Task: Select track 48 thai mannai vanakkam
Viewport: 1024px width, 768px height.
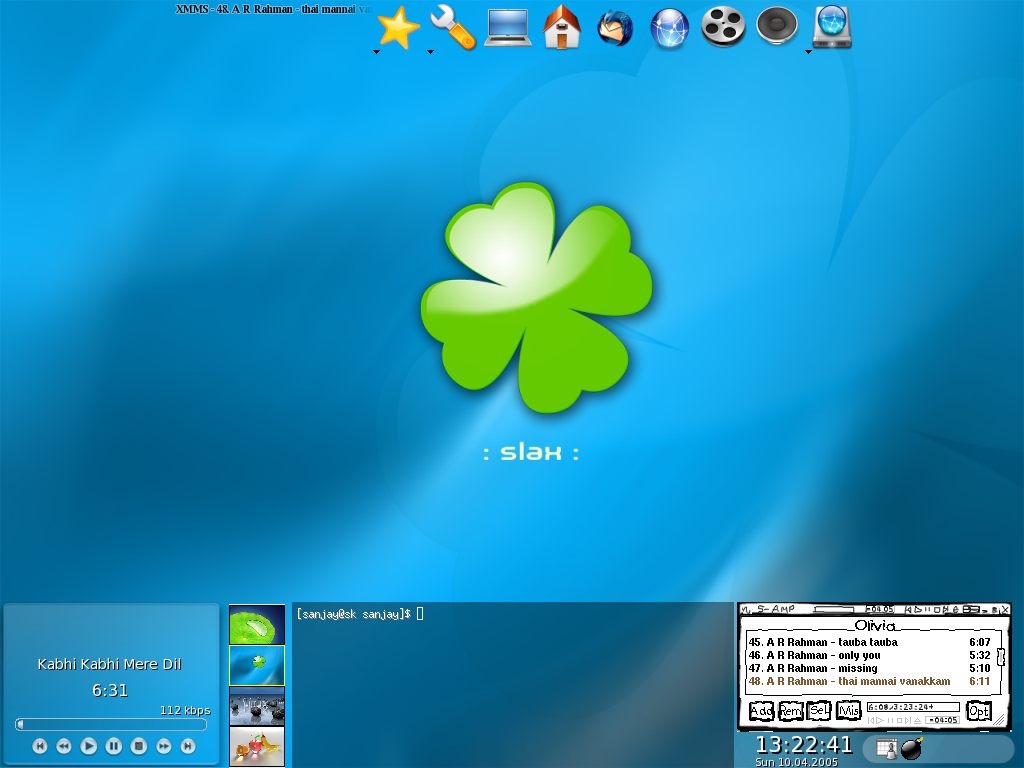Action: pos(869,681)
